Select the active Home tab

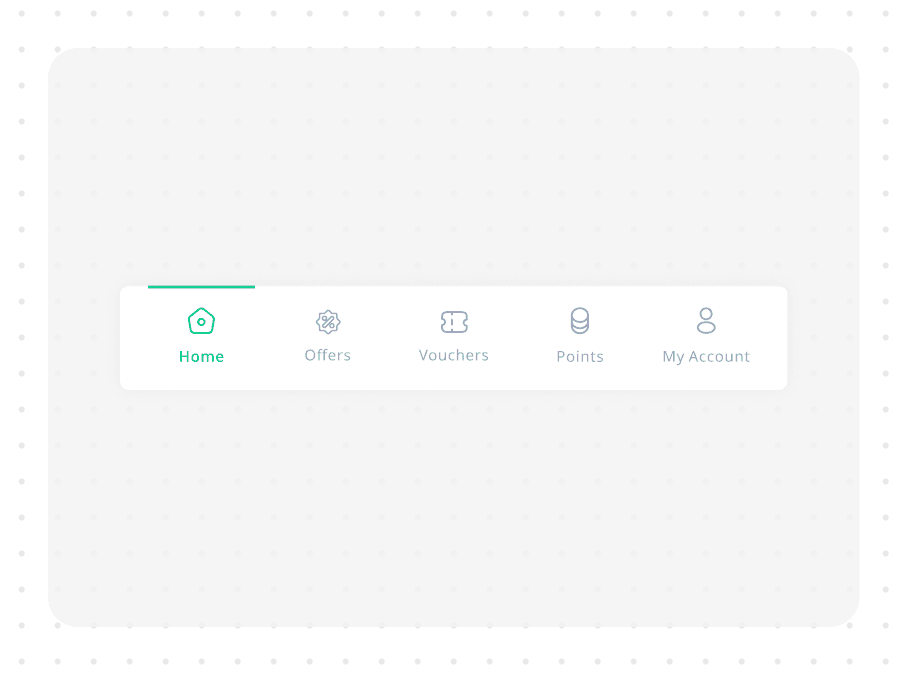(x=201, y=336)
